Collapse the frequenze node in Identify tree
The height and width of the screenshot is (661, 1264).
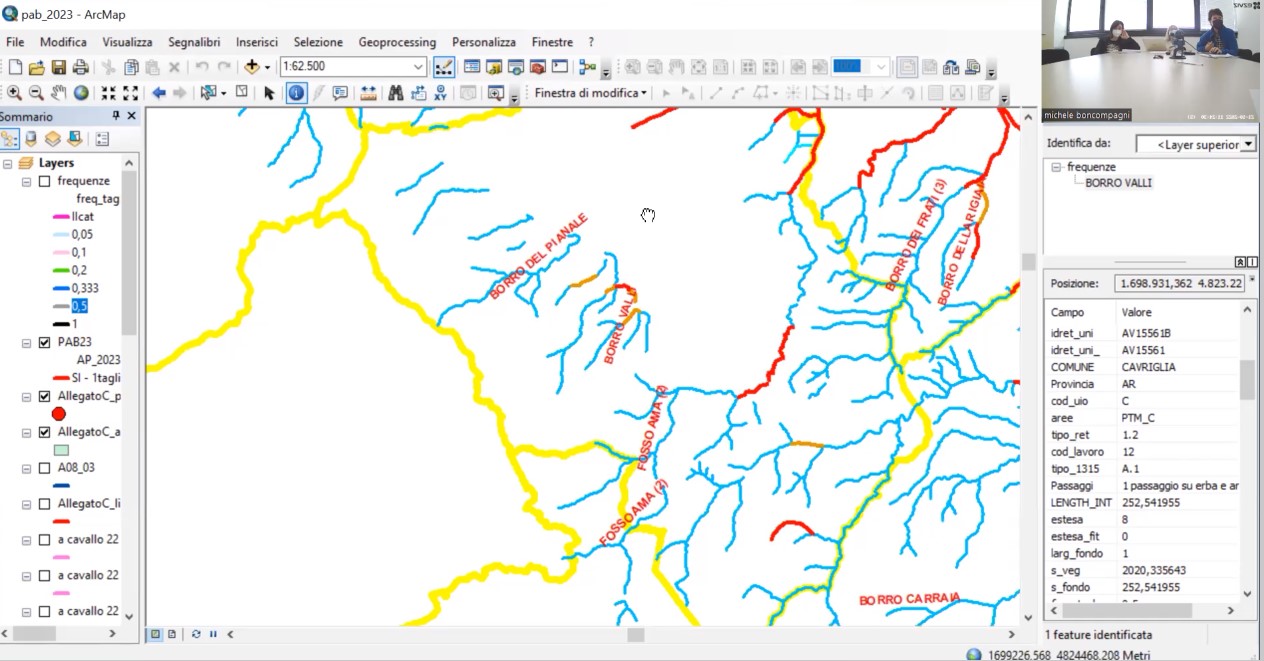pyautogui.click(x=1055, y=167)
